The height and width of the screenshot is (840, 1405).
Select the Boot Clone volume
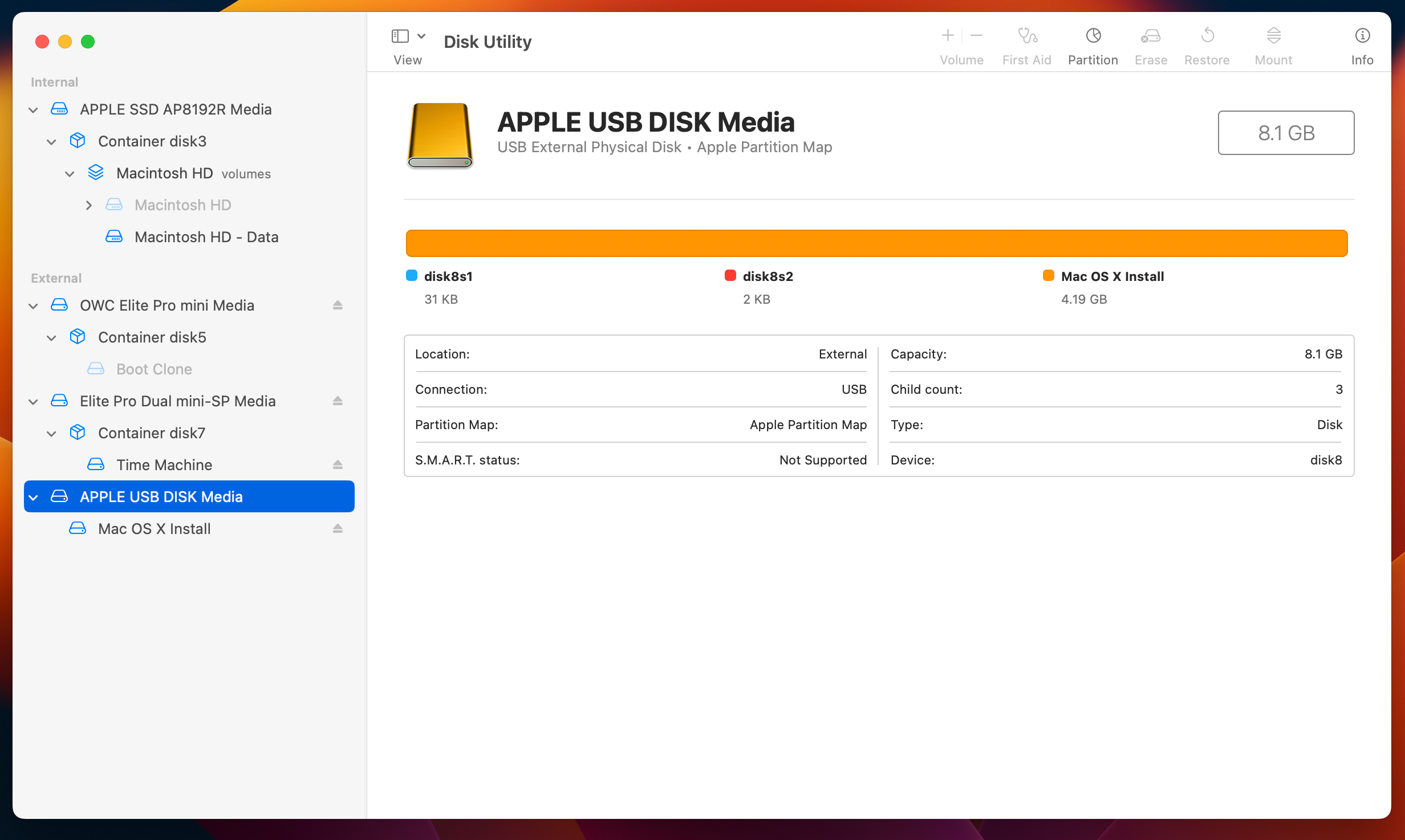click(x=189, y=369)
